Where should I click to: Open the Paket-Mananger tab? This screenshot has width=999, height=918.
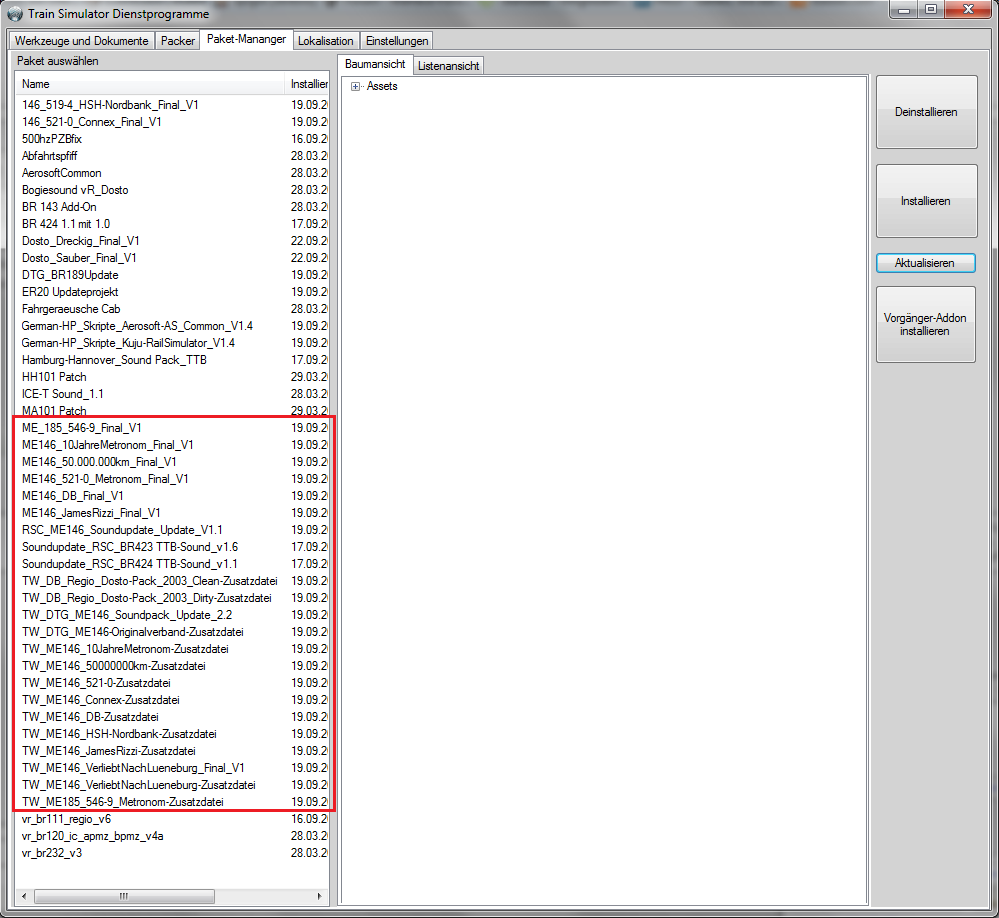(x=247, y=39)
